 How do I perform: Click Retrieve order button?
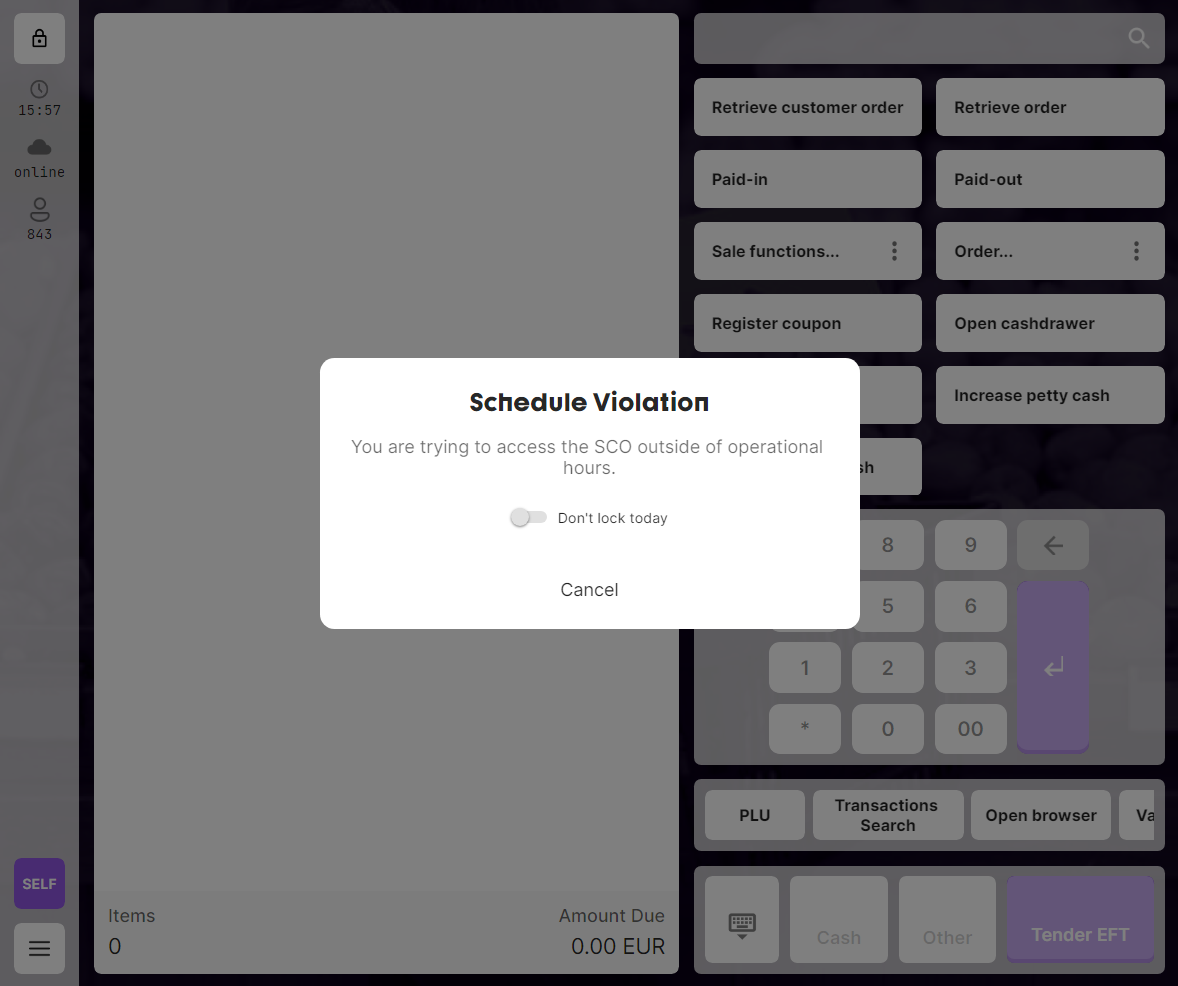(1050, 107)
